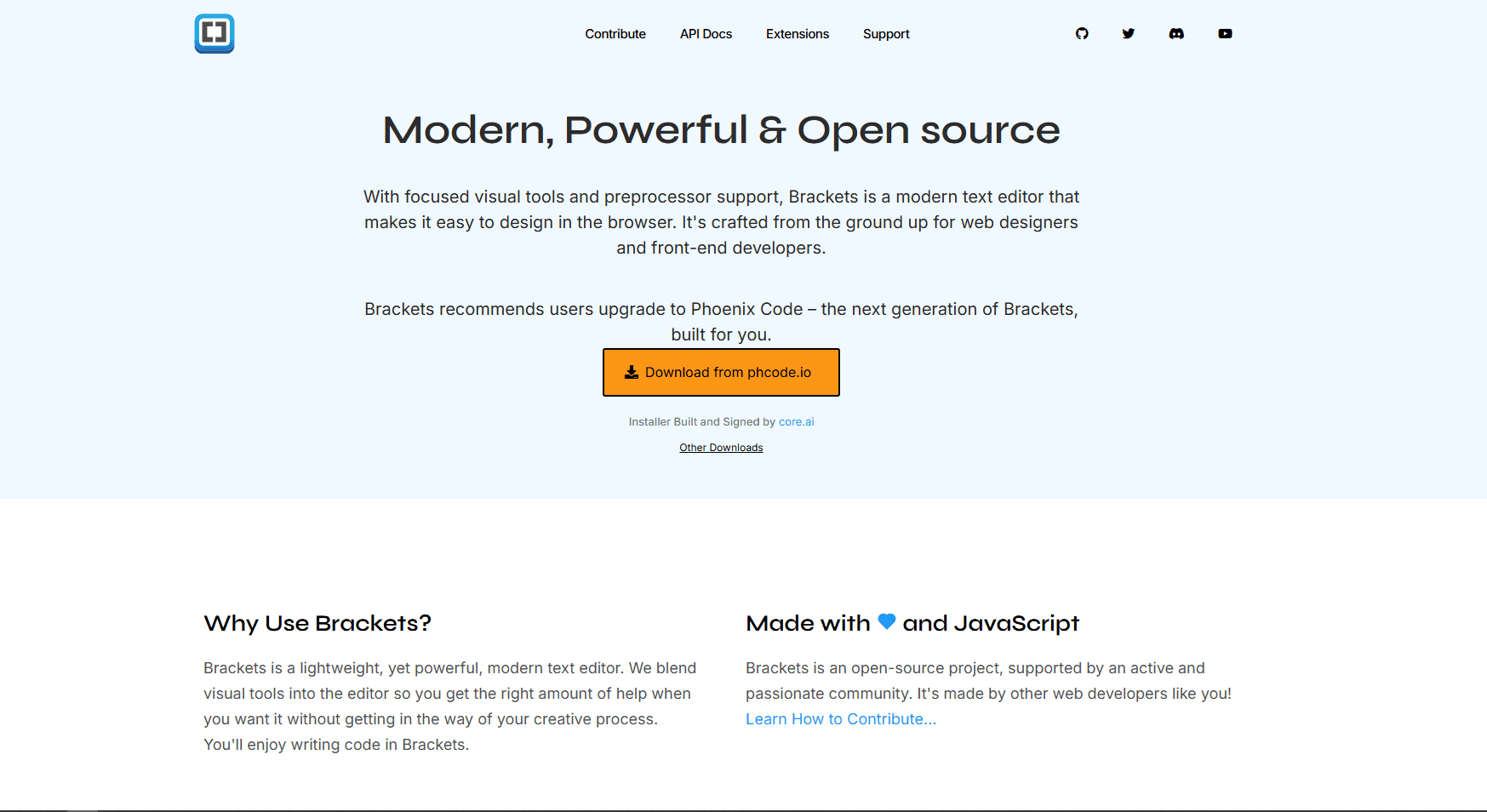
Task: Open the Extensions navigation item
Action: coord(798,34)
